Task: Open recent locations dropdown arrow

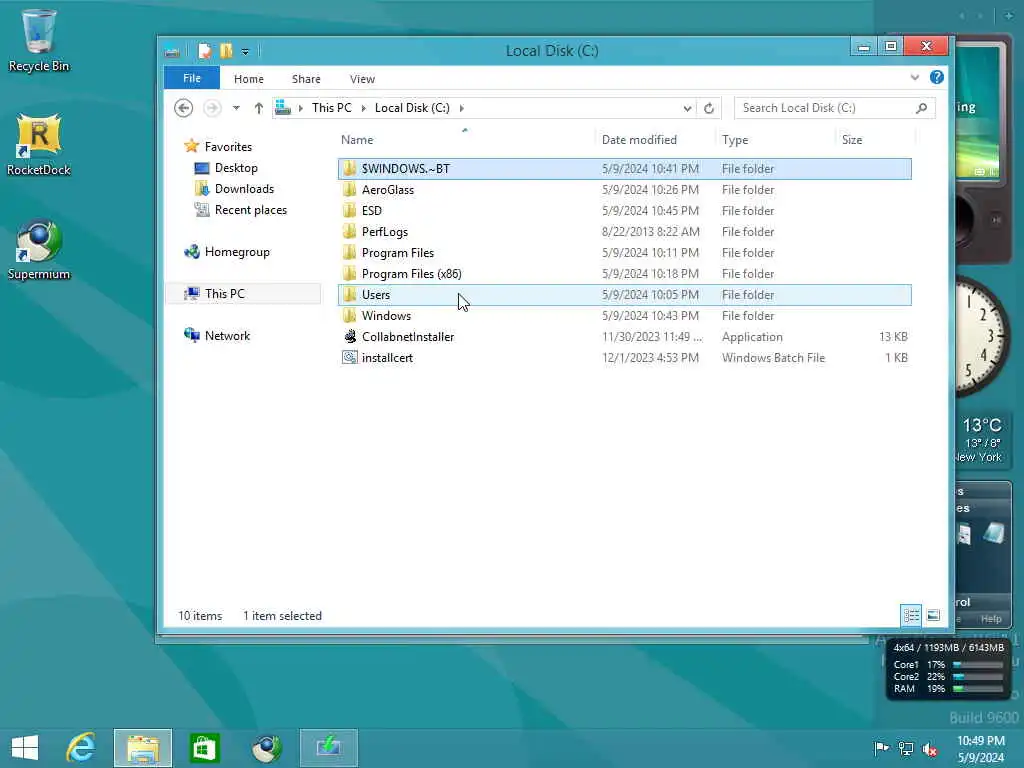Action: [x=236, y=108]
